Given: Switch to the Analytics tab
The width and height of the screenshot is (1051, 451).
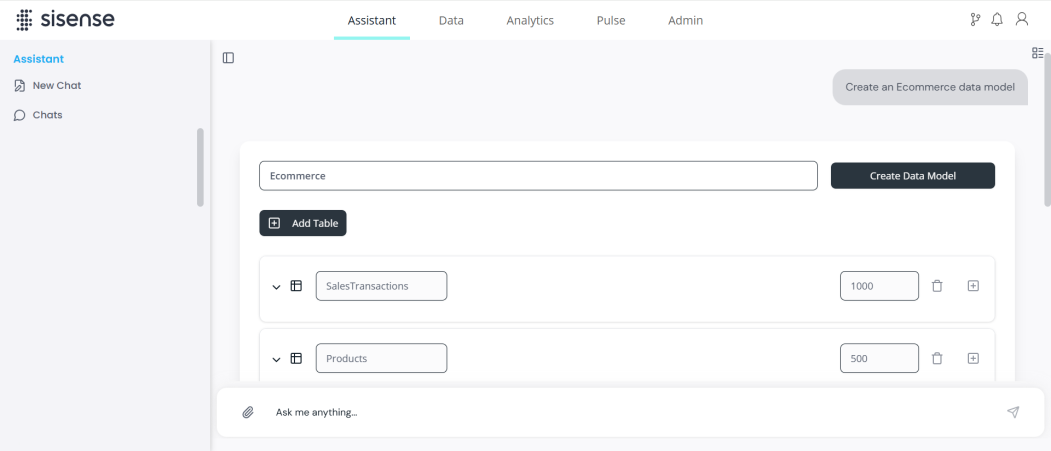Looking at the screenshot, I should pyautogui.click(x=530, y=20).
